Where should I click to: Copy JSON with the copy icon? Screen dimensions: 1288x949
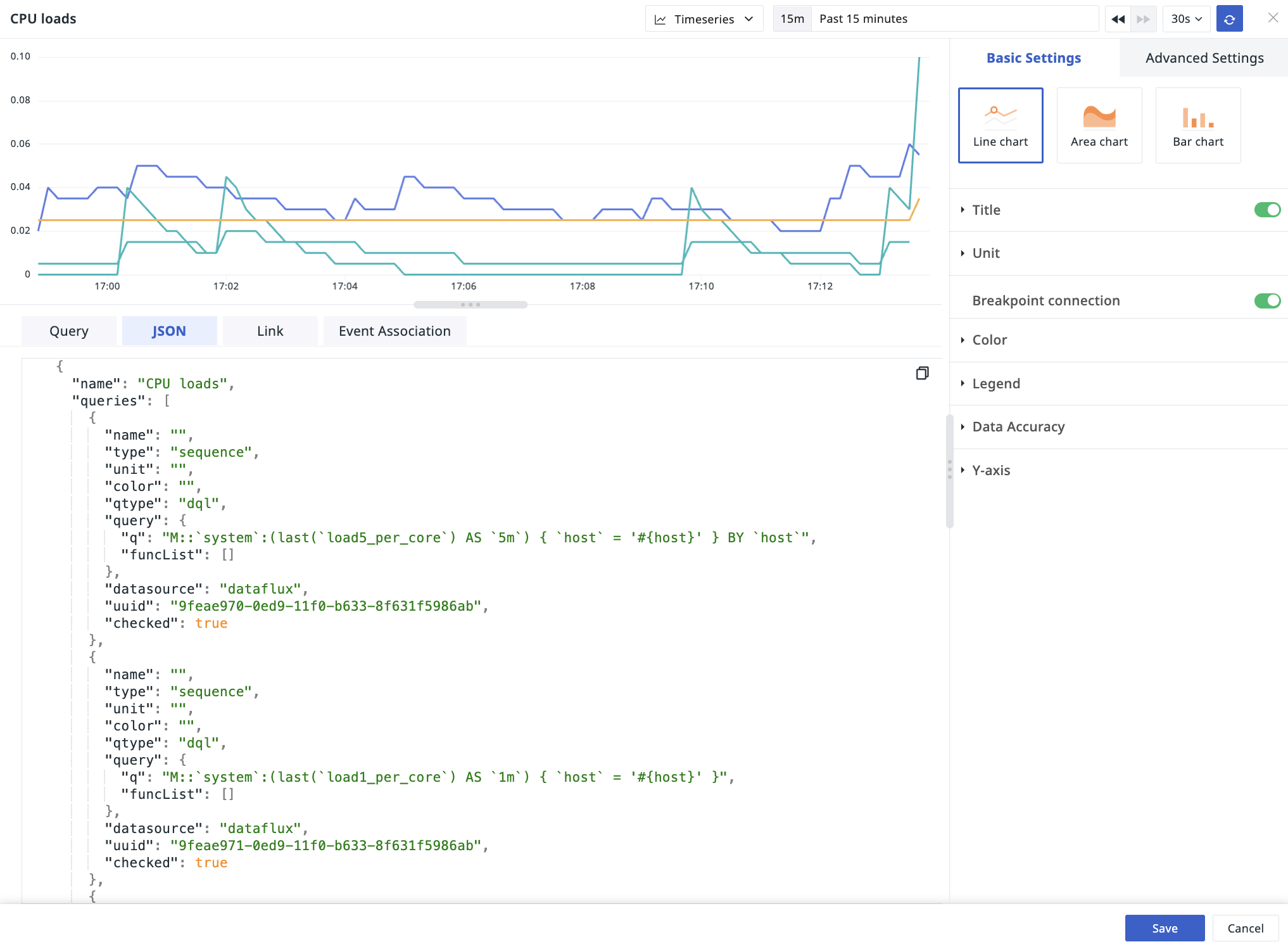click(922, 373)
